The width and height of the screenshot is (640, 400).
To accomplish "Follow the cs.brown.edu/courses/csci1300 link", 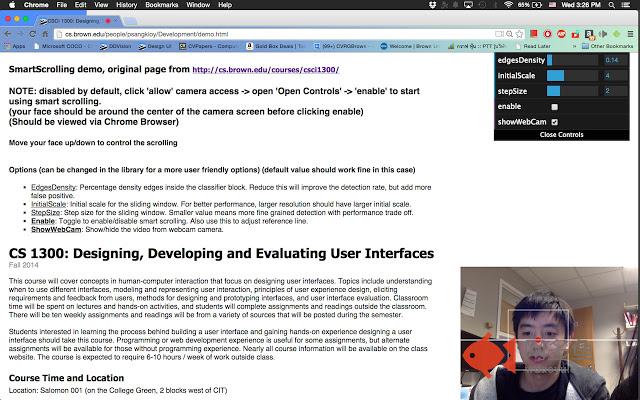I will (x=265, y=70).
